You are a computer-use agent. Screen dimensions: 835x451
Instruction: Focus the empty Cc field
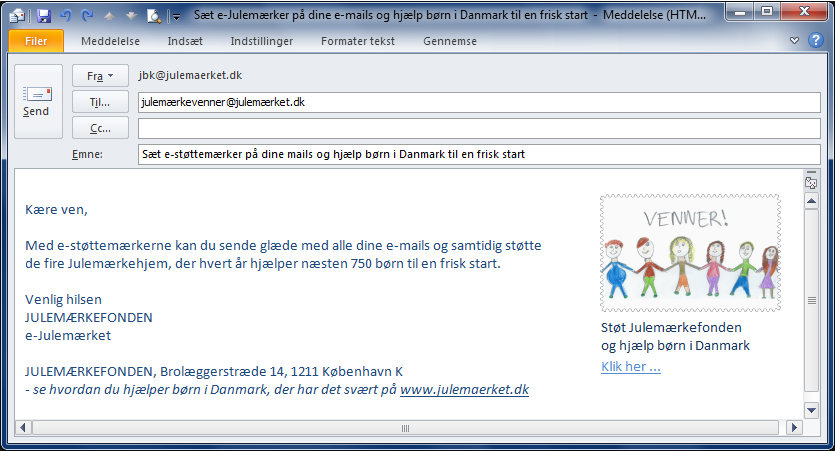479,128
